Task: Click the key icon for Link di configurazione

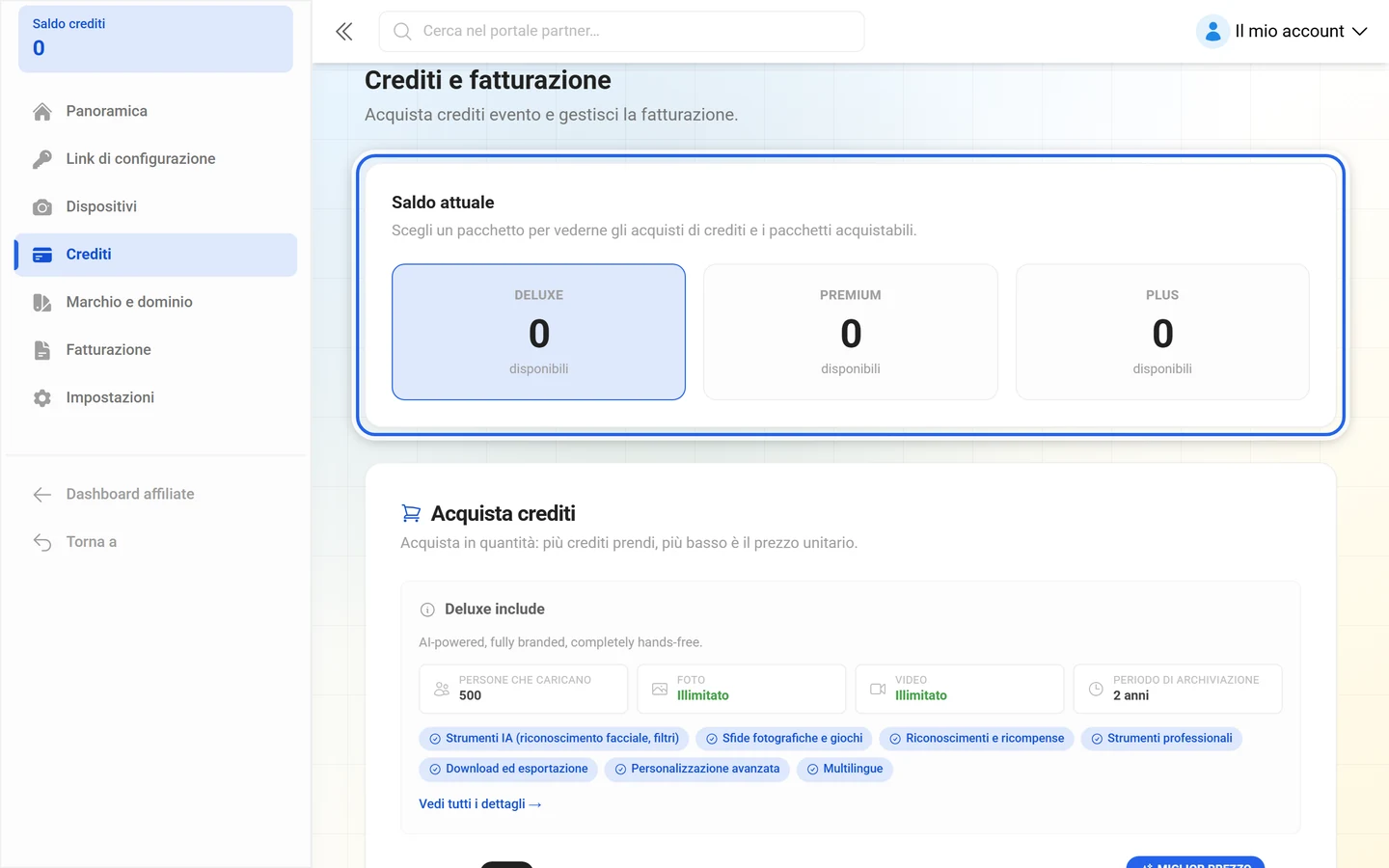Action: [42, 159]
